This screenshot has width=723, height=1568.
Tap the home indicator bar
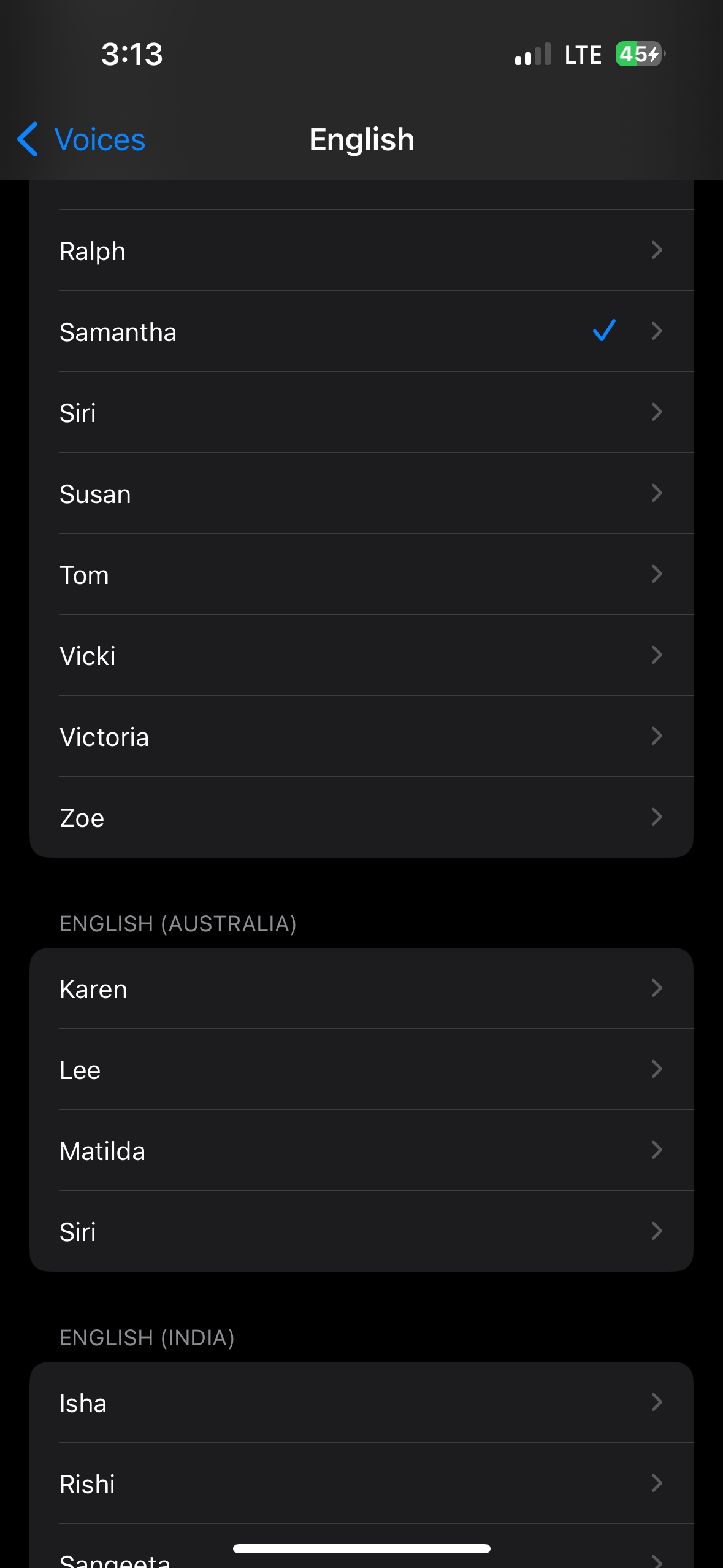click(361, 1548)
